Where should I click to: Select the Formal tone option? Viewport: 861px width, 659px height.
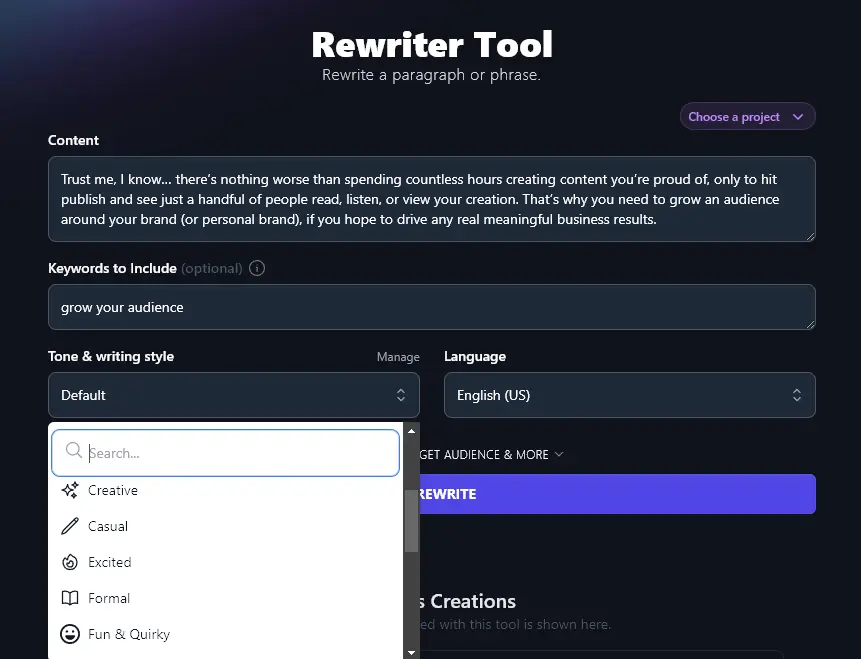click(x=109, y=598)
